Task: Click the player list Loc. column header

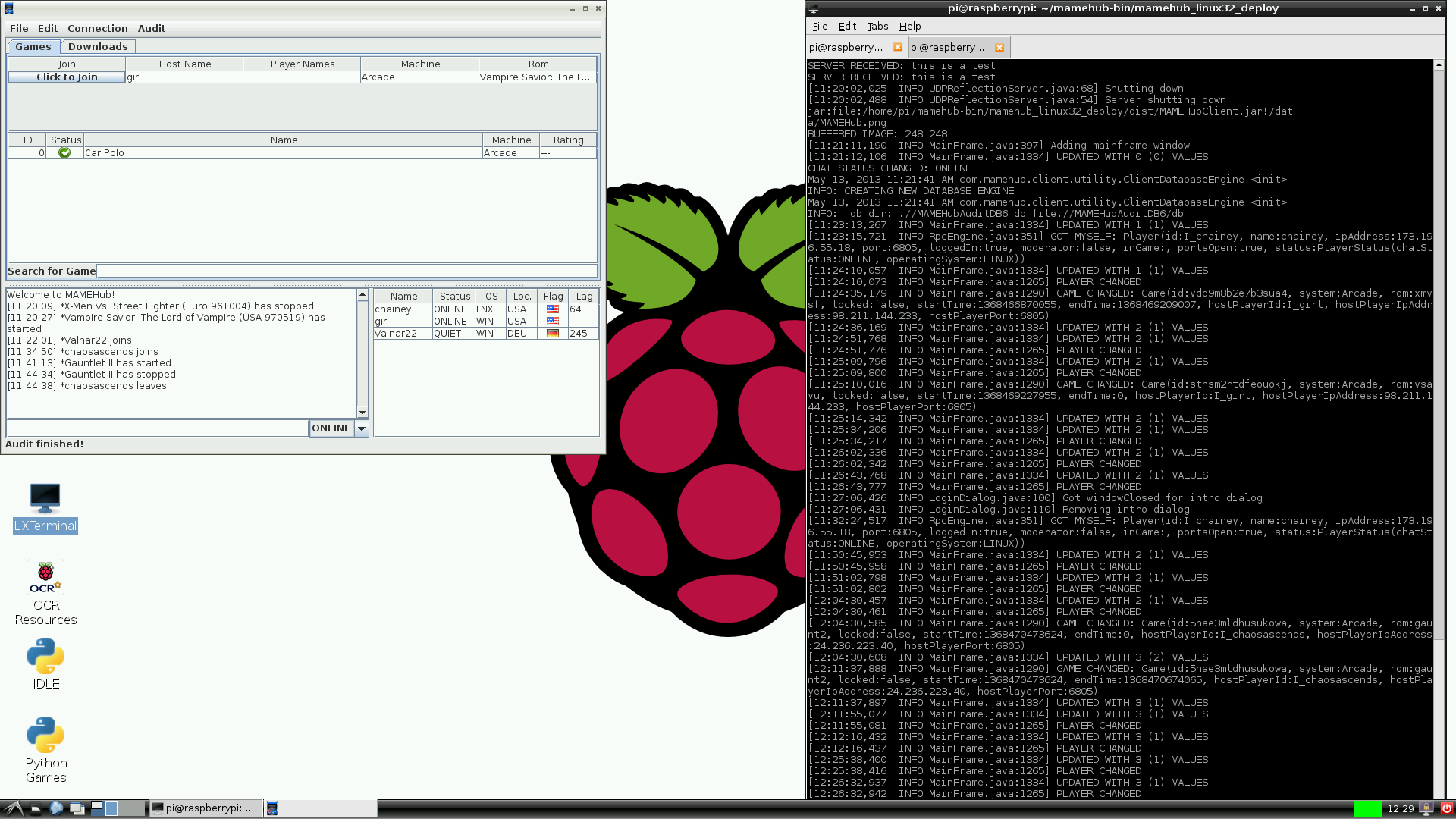Action: click(522, 296)
